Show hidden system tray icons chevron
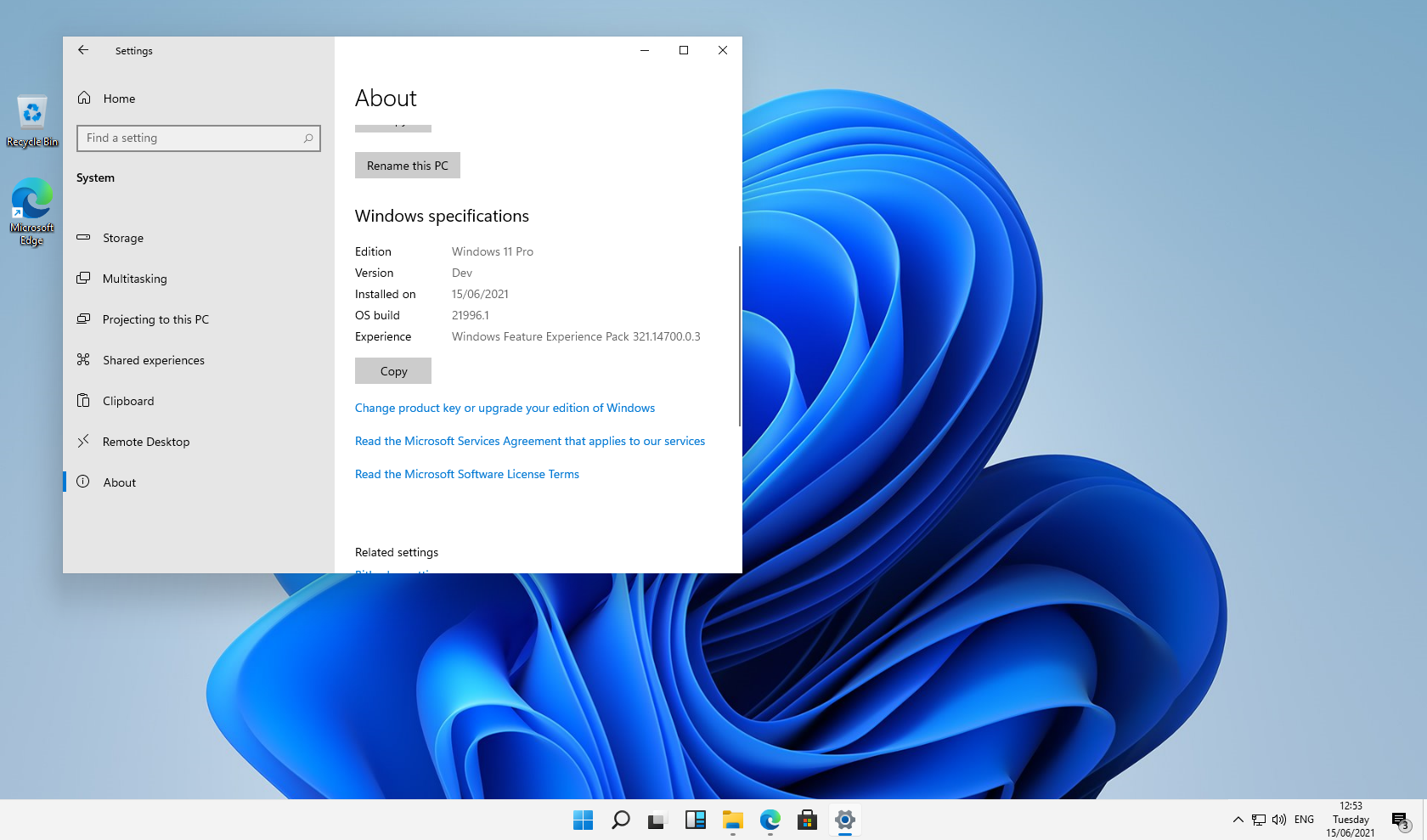1427x840 pixels. pos(1238,820)
